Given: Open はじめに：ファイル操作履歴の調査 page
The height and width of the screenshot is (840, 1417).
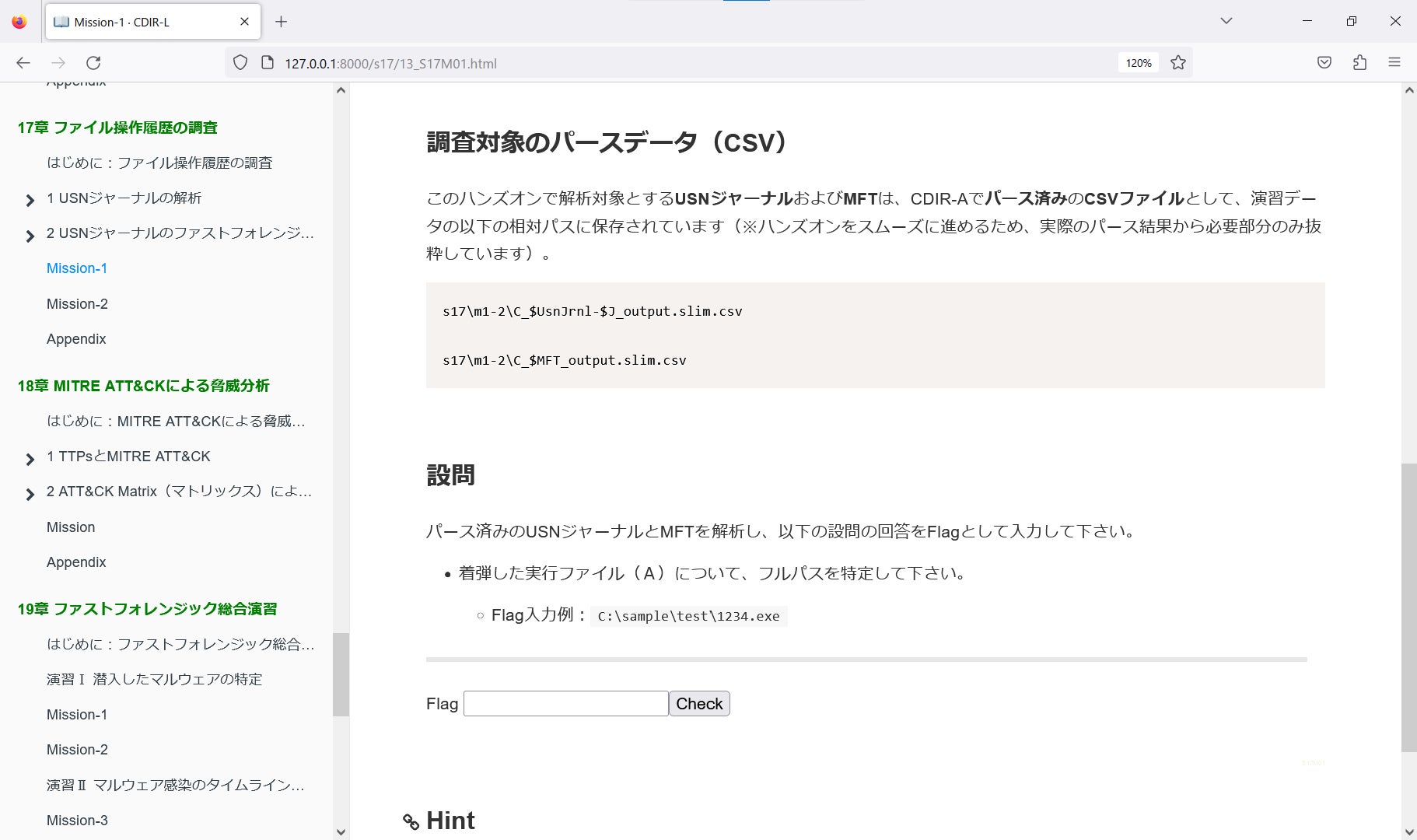Looking at the screenshot, I should point(159,163).
